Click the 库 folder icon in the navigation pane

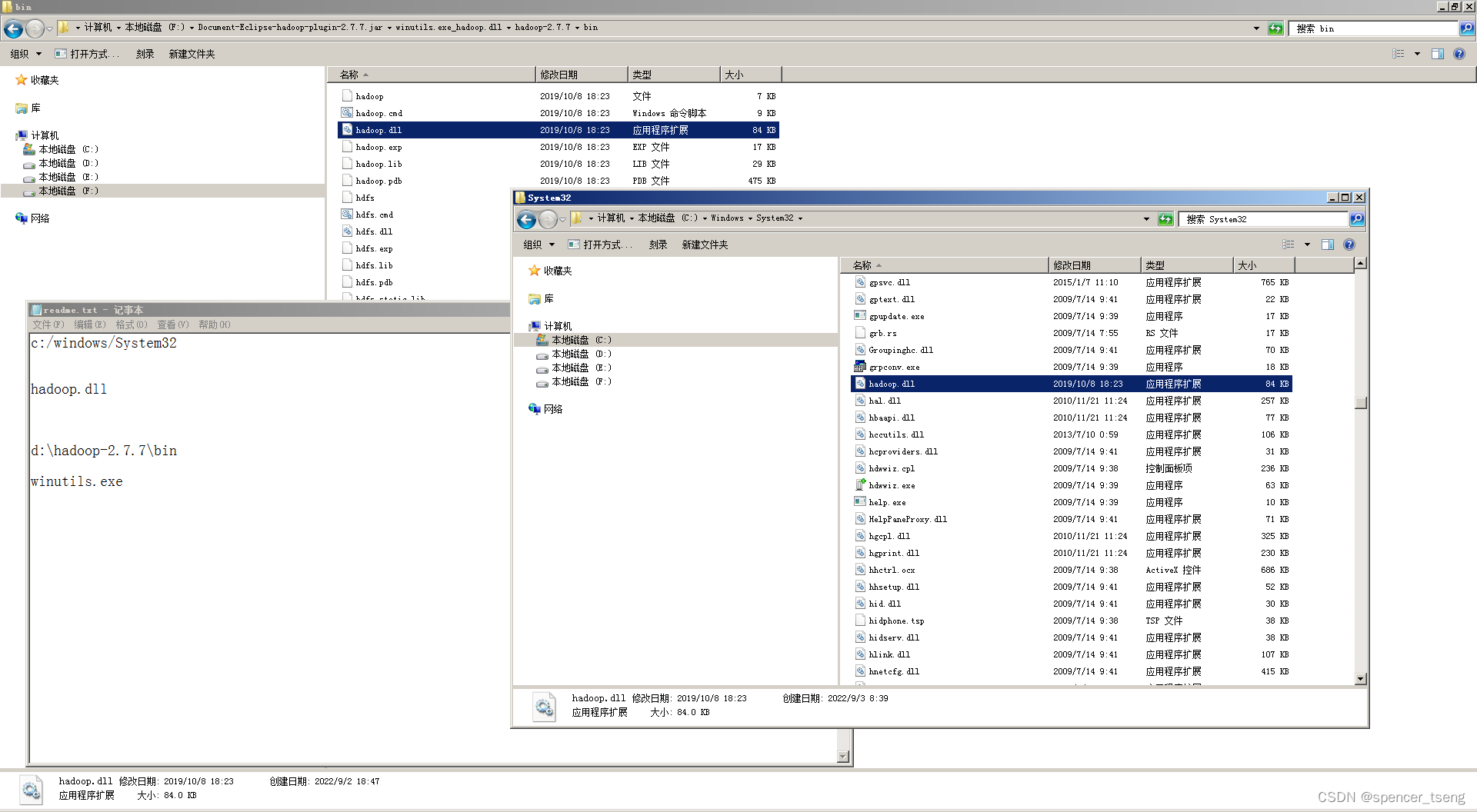click(22, 108)
